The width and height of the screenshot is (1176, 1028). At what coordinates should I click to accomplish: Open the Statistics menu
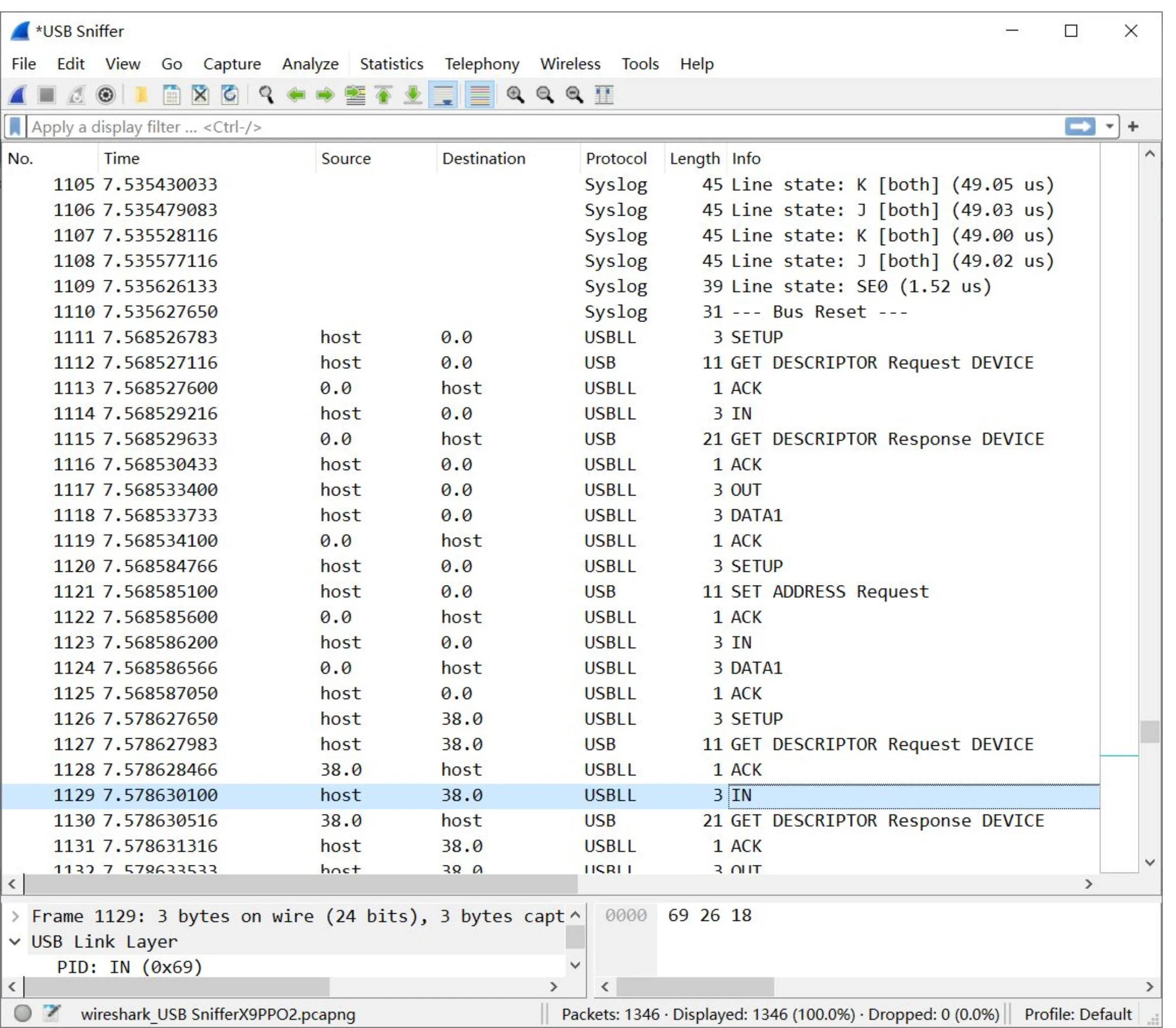pos(392,64)
